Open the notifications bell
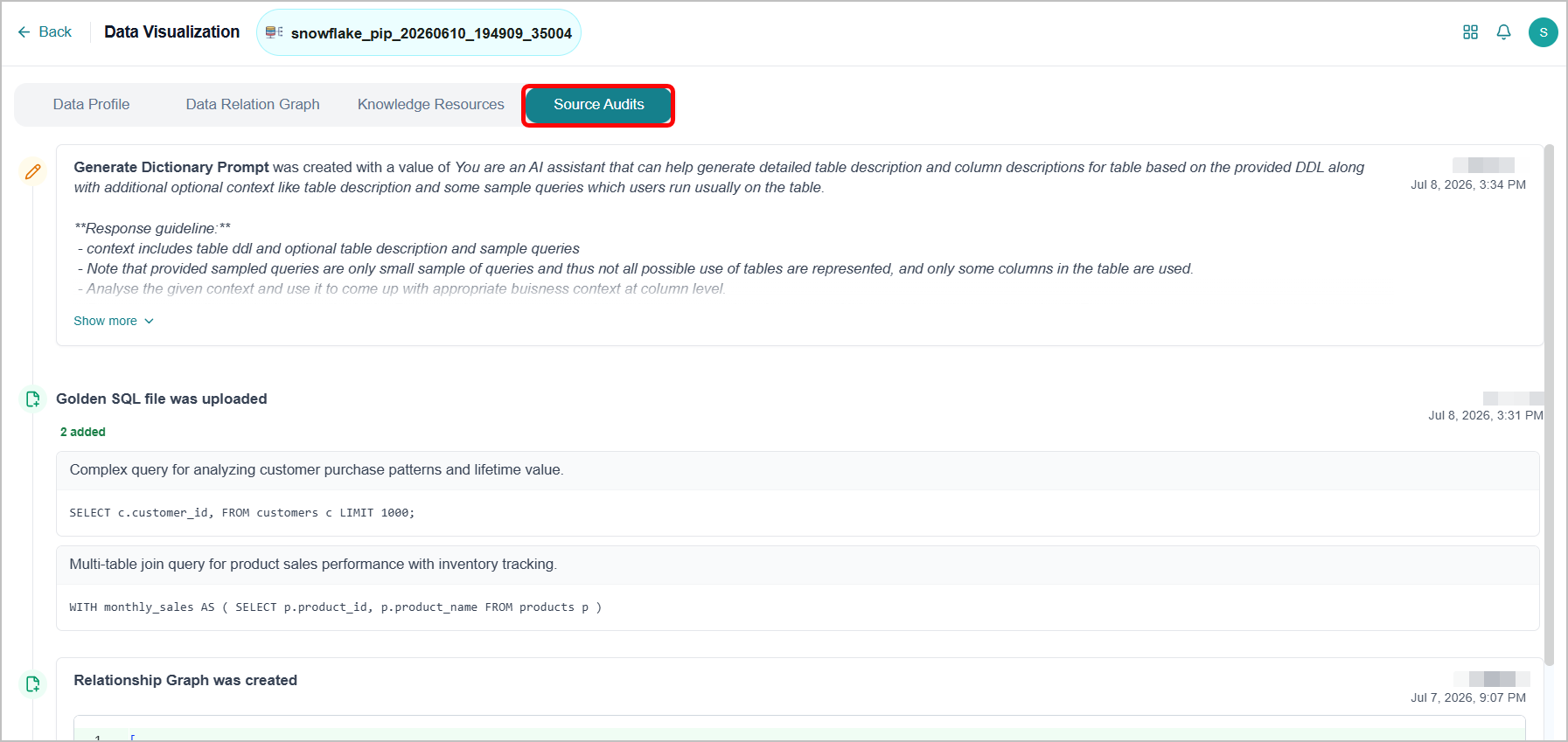Image resolution: width=1568 pixels, height=742 pixels. [x=1504, y=32]
